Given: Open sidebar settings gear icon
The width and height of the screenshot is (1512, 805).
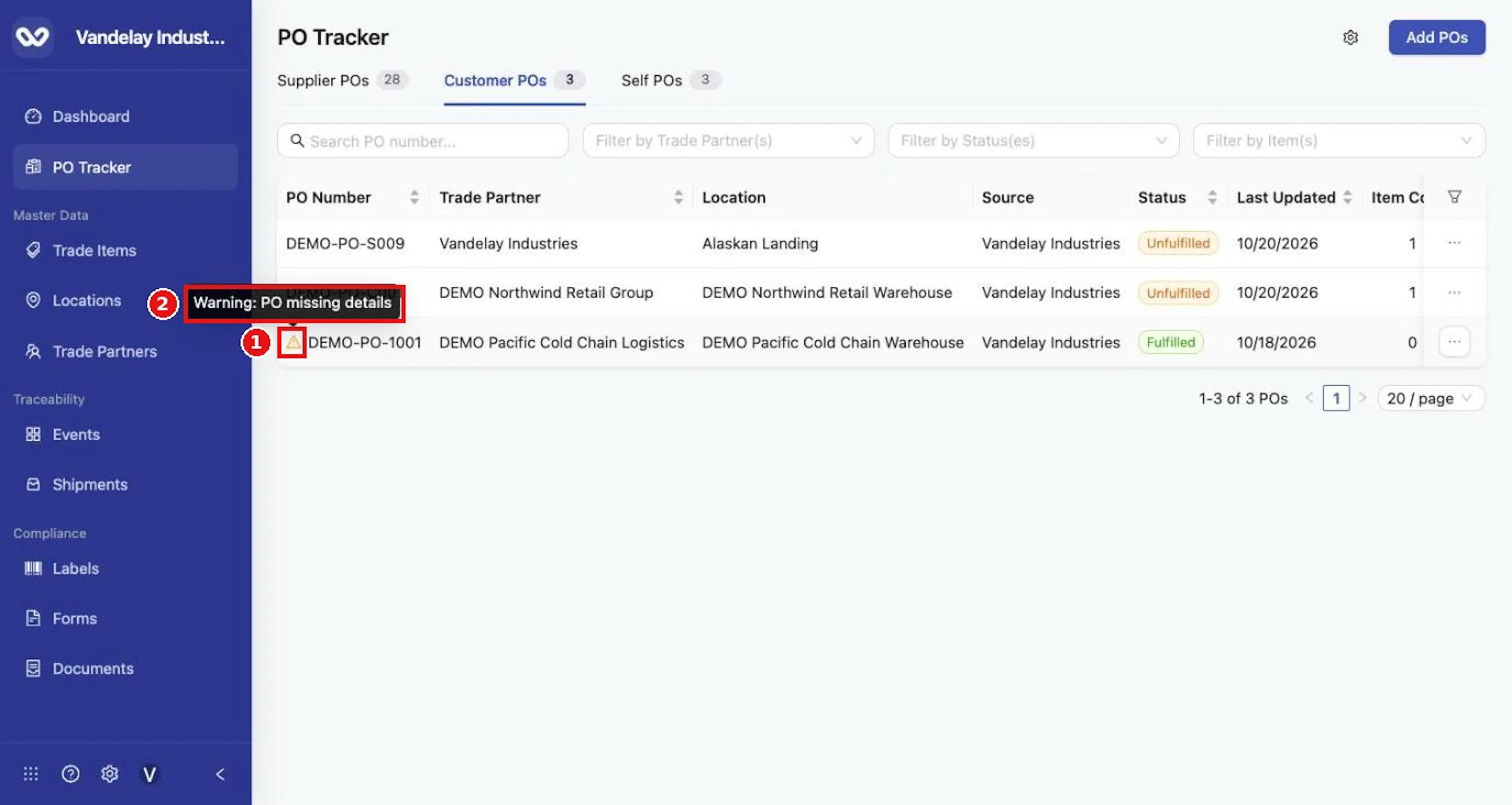Looking at the screenshot, I should coord(109,774).
